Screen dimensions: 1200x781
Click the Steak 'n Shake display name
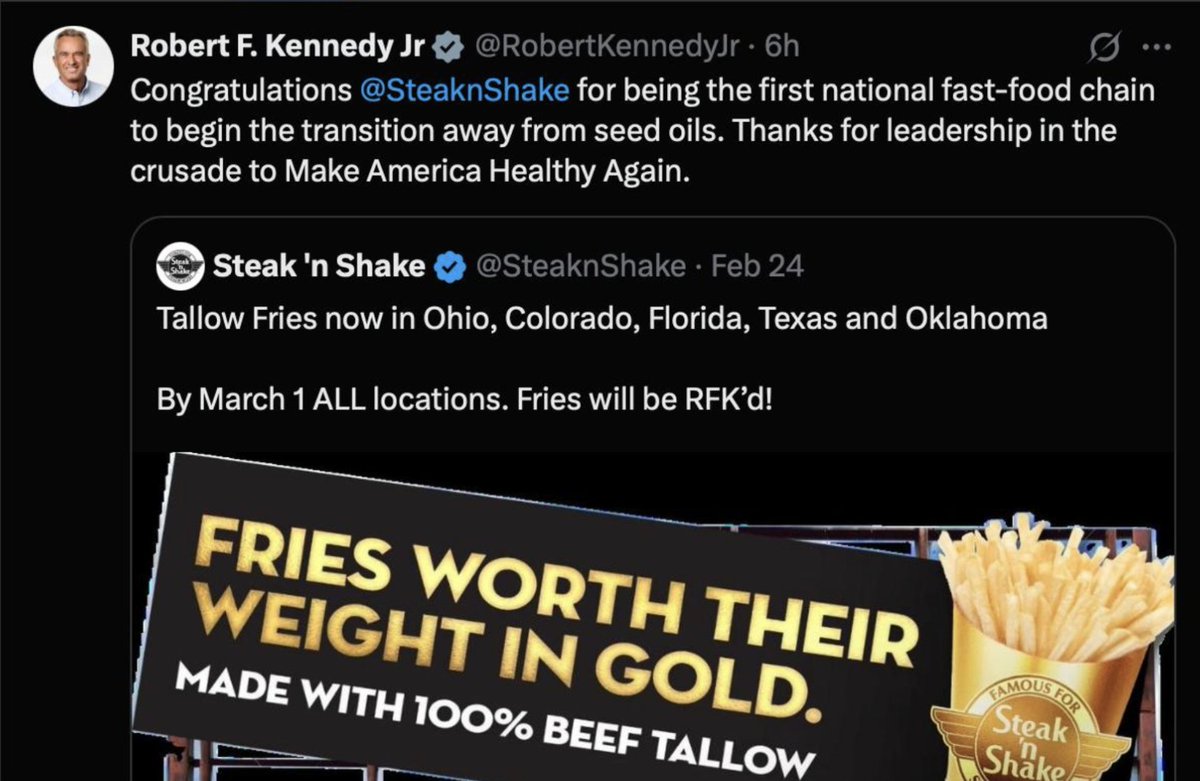click(x=320, y=266)
